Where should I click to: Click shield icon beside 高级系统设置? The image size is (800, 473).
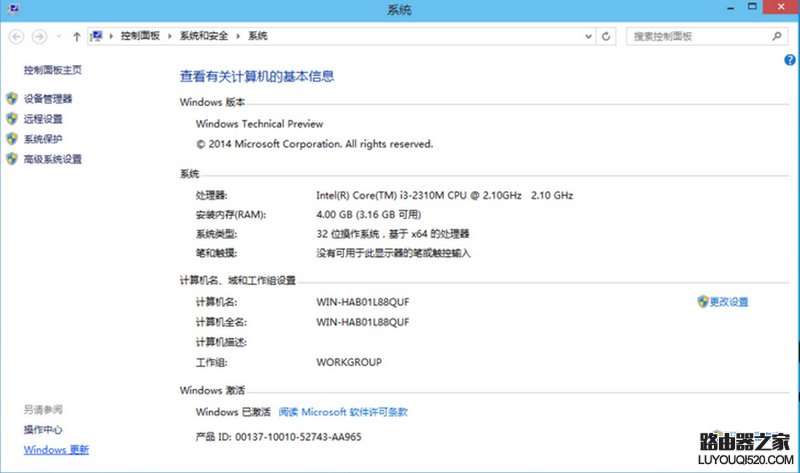[12, 158]
